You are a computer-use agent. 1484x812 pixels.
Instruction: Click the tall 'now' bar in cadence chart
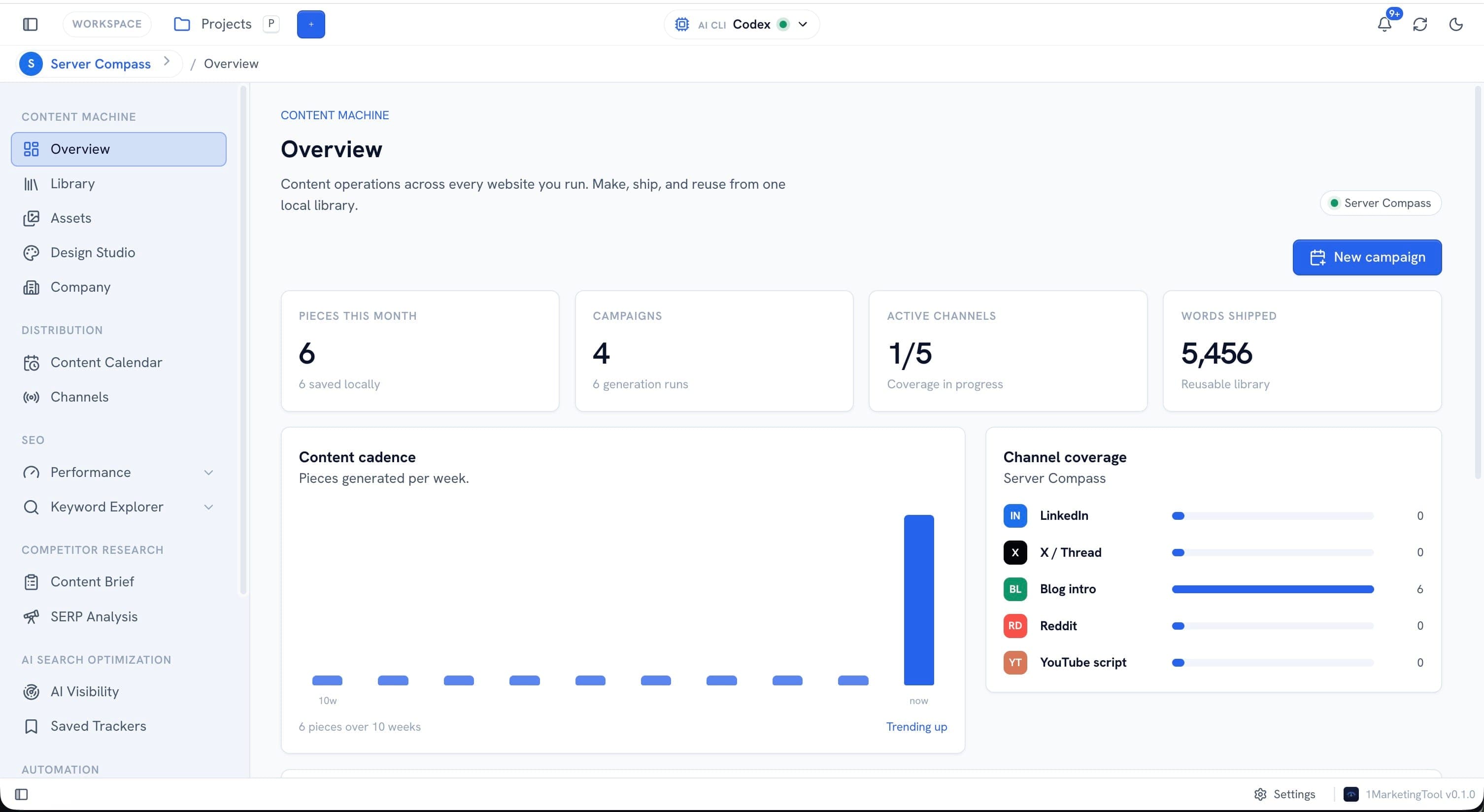(x=919, y=600)
